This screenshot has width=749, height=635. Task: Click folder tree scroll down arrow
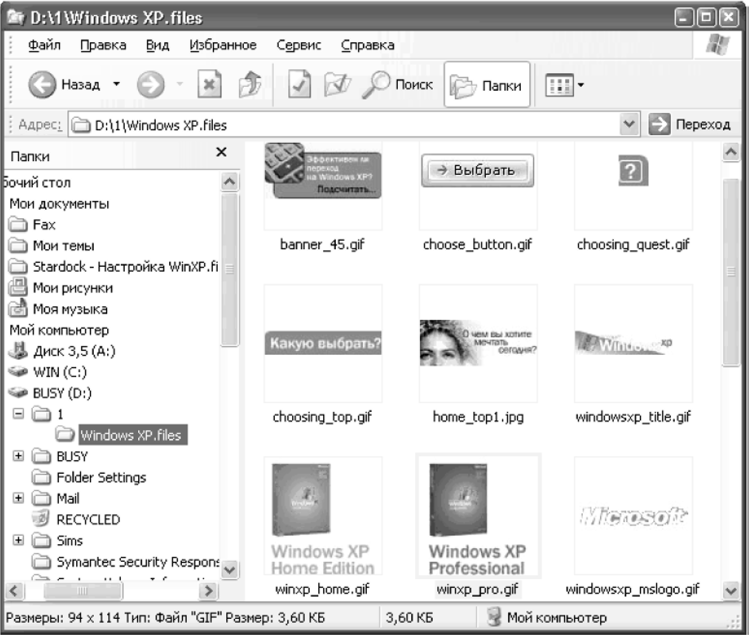[230, 570]
